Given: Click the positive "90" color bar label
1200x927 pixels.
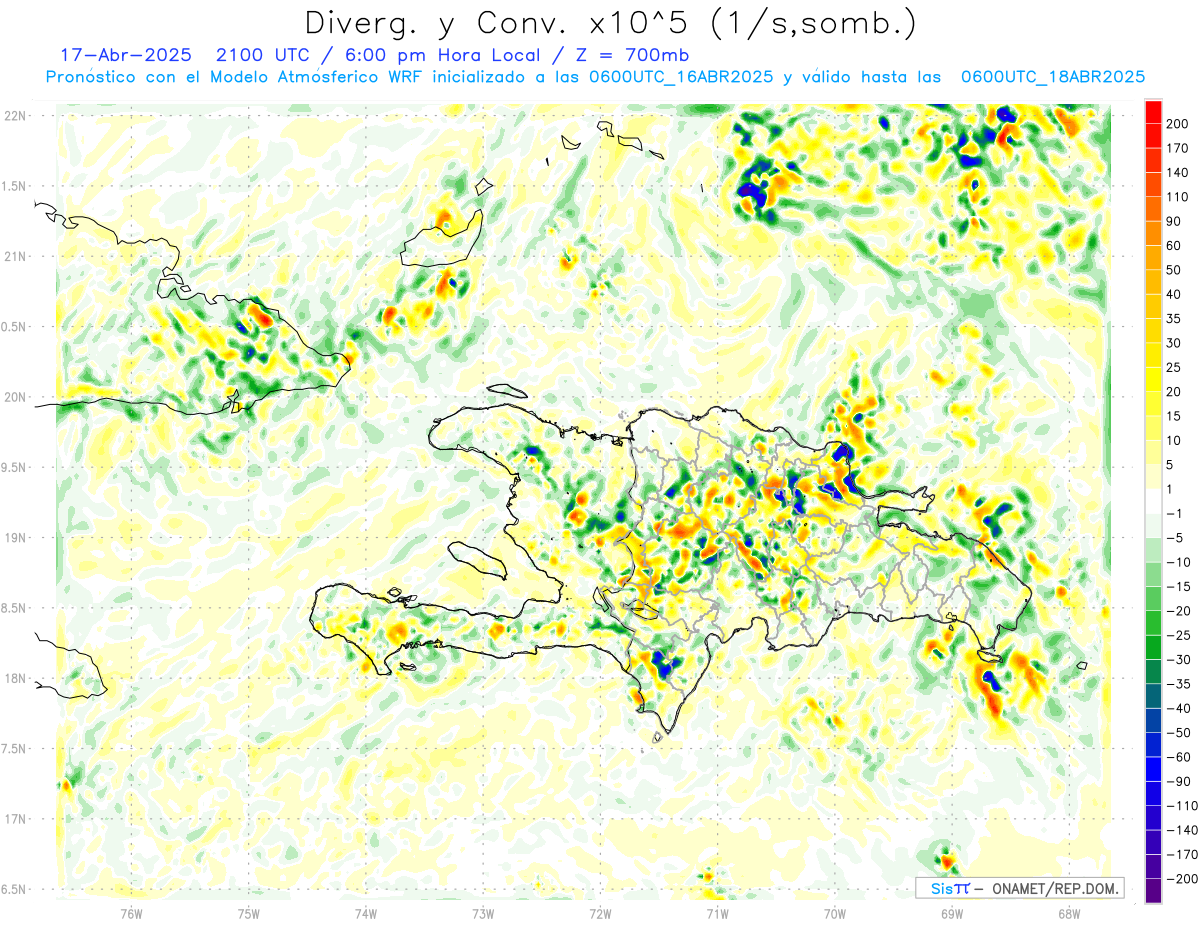Looking at the screenshot, I should click(1175, 222).
